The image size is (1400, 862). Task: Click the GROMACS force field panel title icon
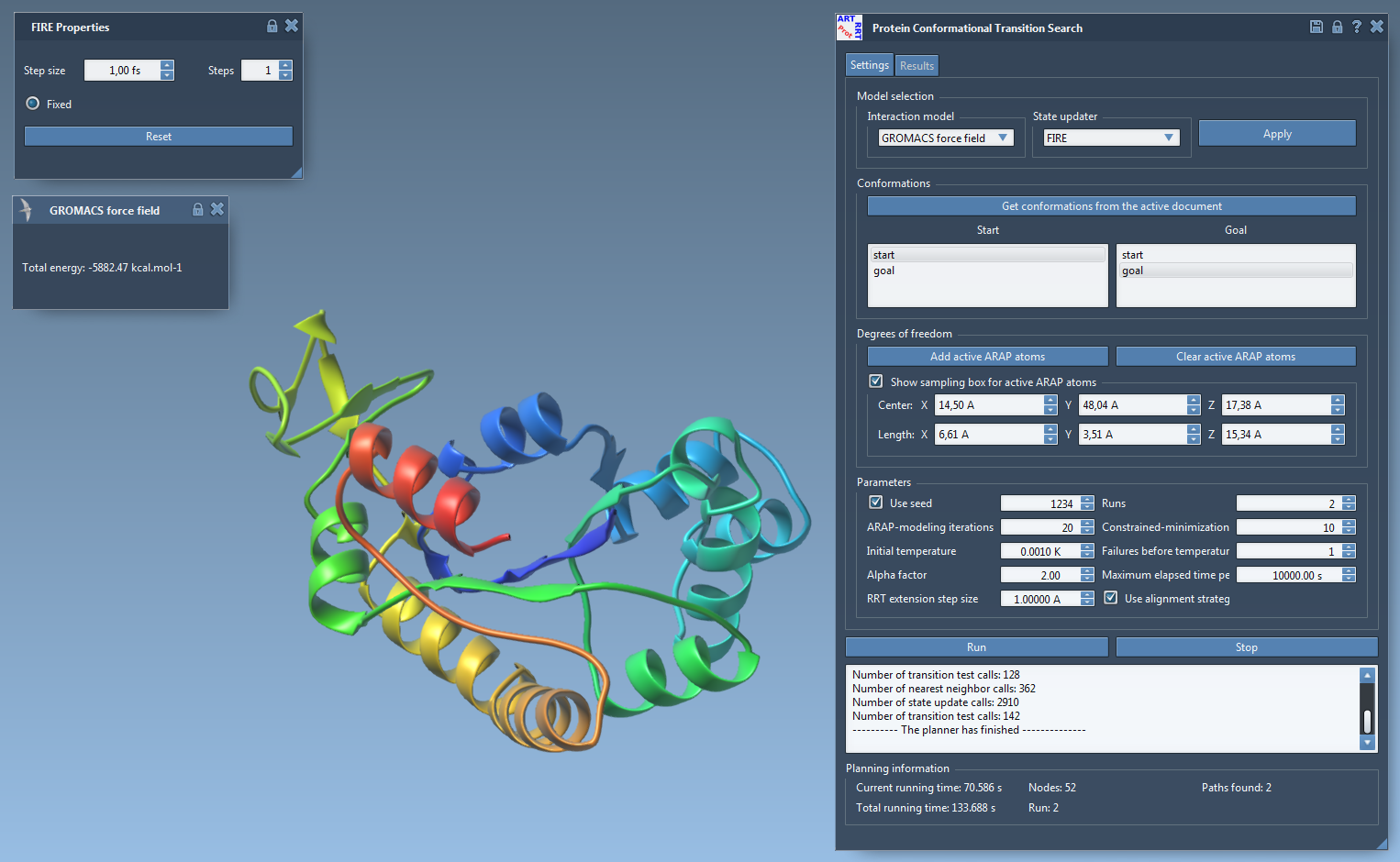point(27,210)
